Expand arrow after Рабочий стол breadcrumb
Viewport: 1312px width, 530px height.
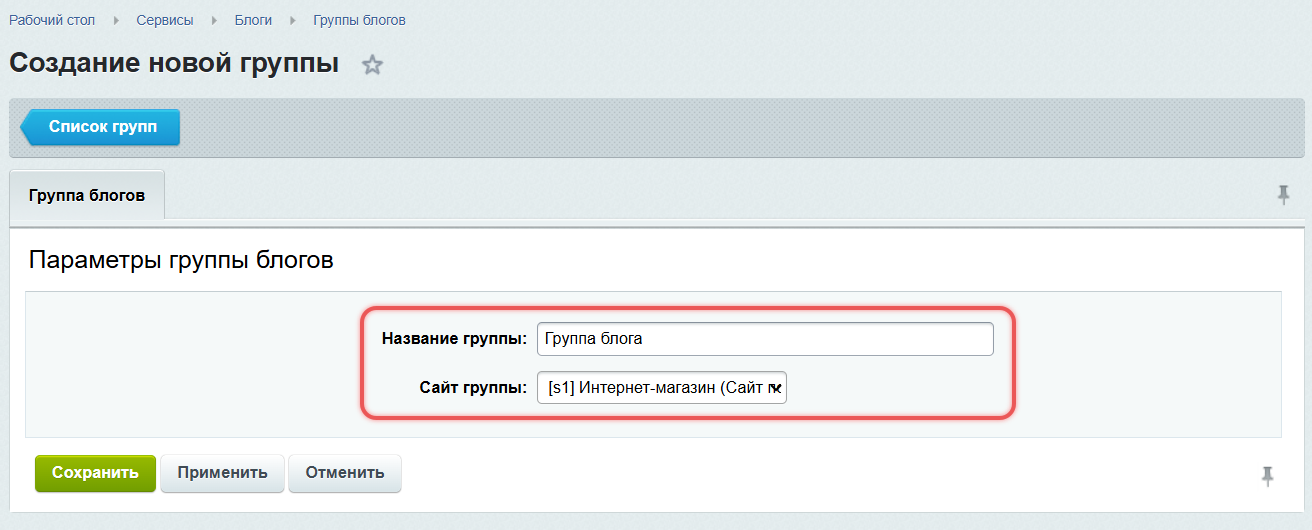click(x=116, y=20)
